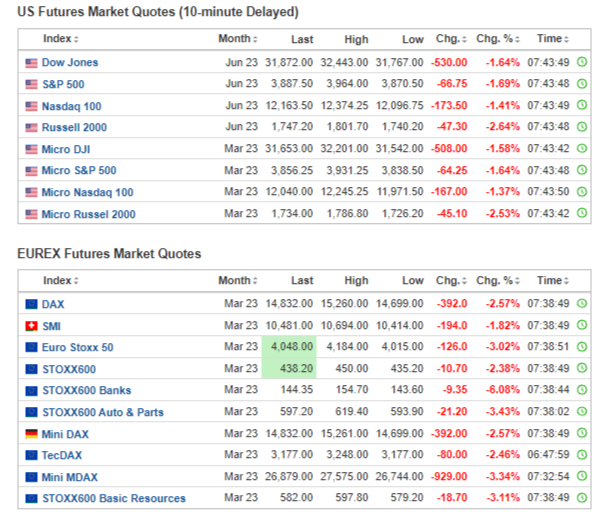Click the clock icon in the DAX row

[582, 303]
